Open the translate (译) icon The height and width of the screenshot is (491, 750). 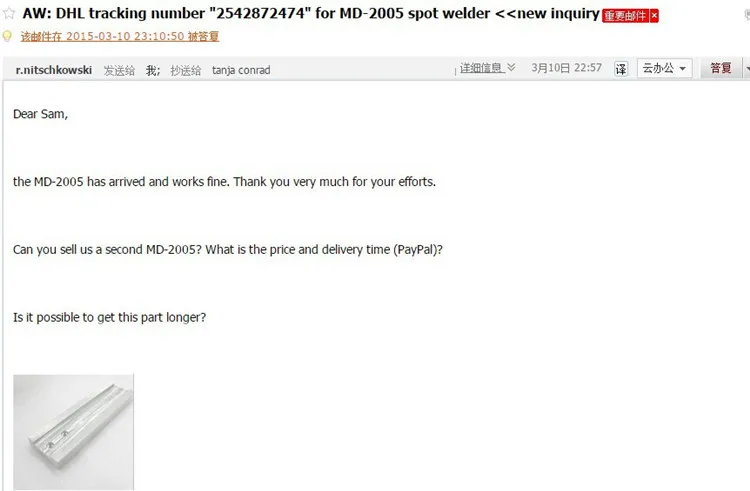click(x=621, y=69)
